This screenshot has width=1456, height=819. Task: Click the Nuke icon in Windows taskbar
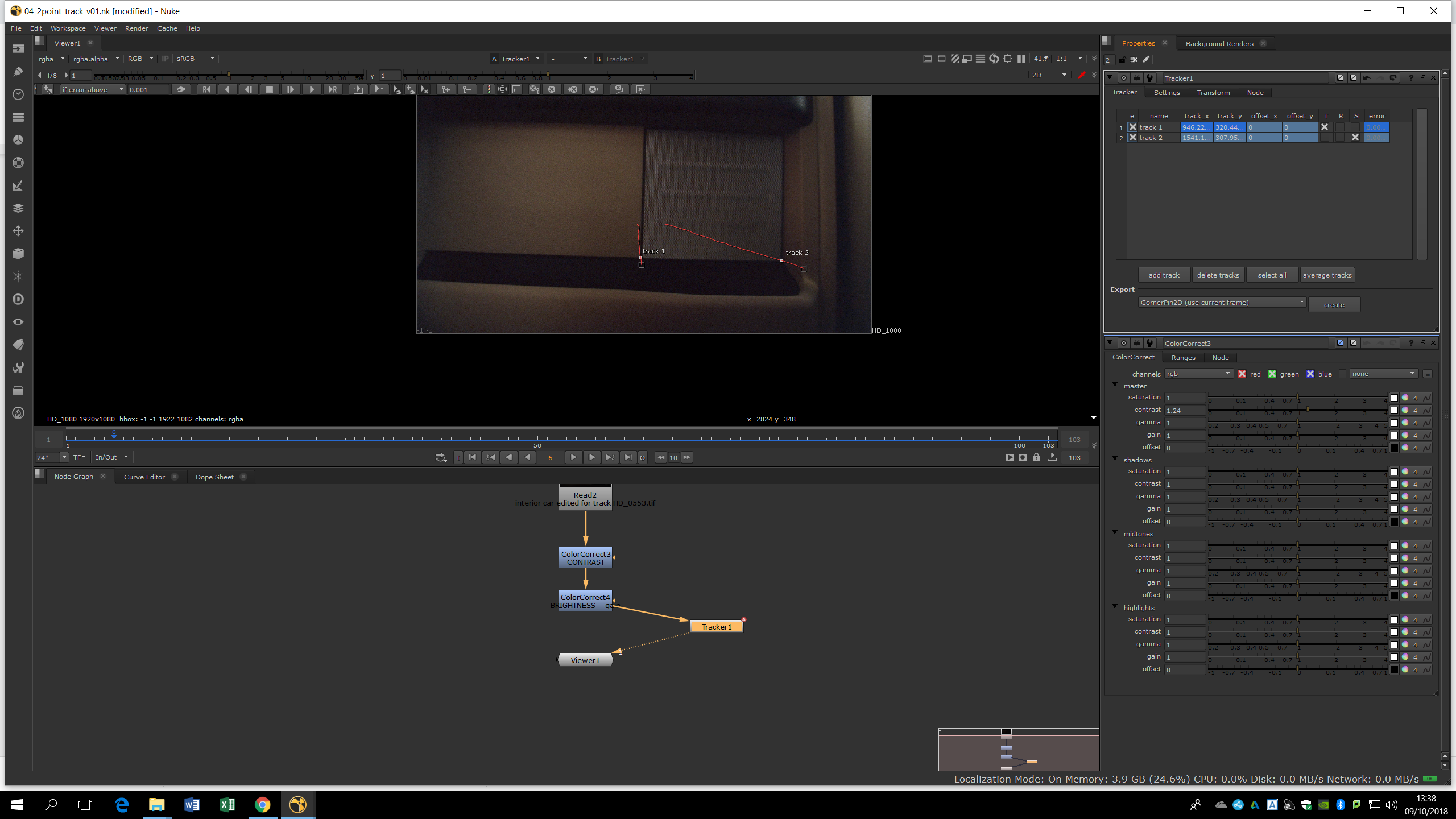(x=297, y=804)
